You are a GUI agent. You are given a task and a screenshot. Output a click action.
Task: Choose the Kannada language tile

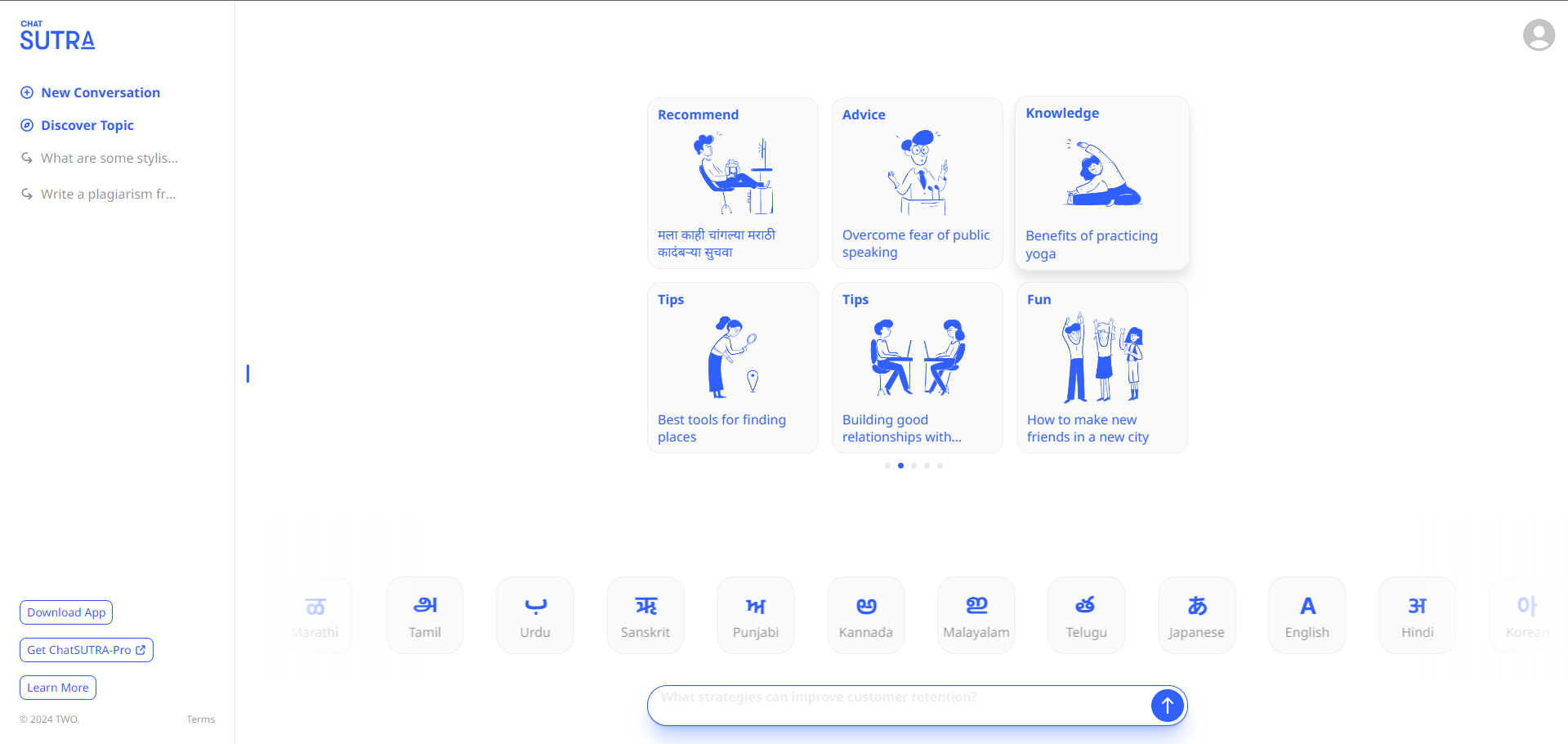pos(865,615)
